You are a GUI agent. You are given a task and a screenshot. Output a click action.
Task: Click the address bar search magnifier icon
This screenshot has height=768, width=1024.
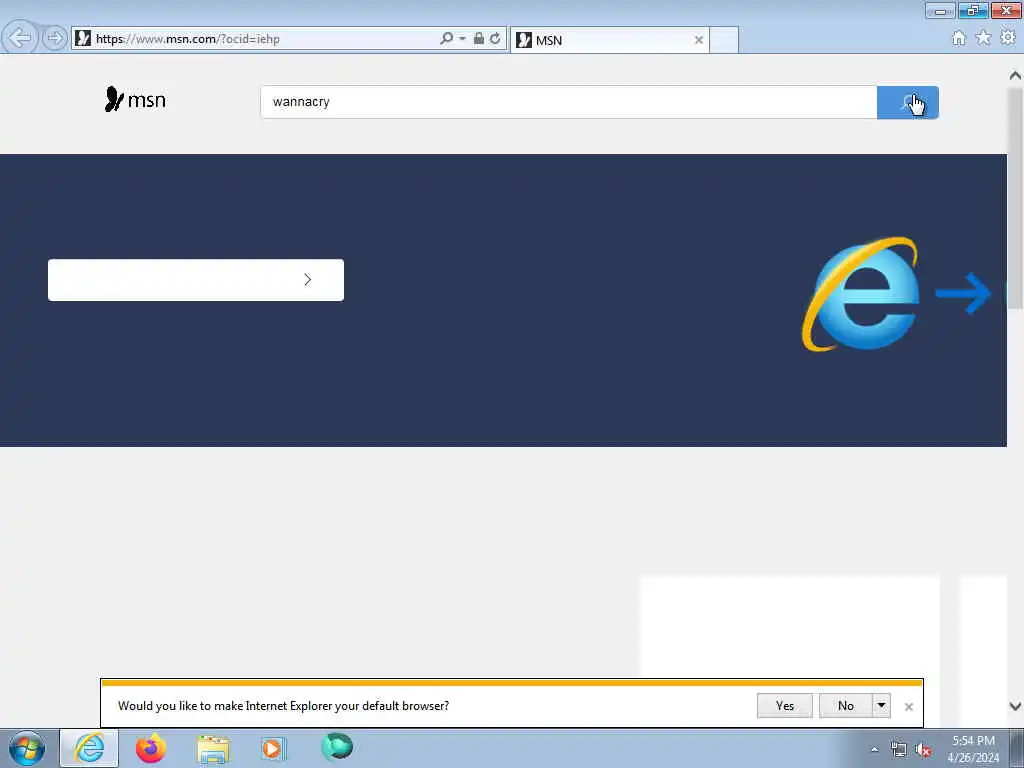click(446, 39)
